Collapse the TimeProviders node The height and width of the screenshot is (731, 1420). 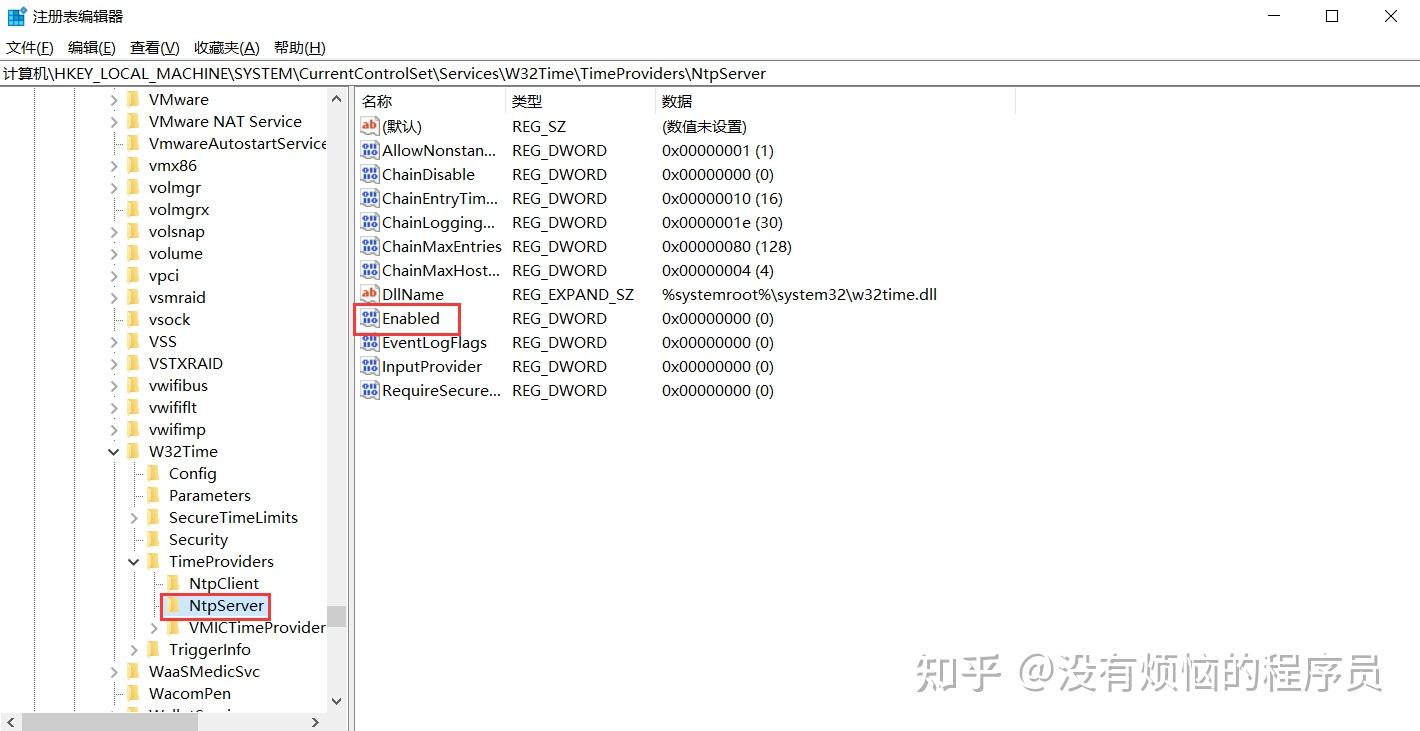coord(133,561)
